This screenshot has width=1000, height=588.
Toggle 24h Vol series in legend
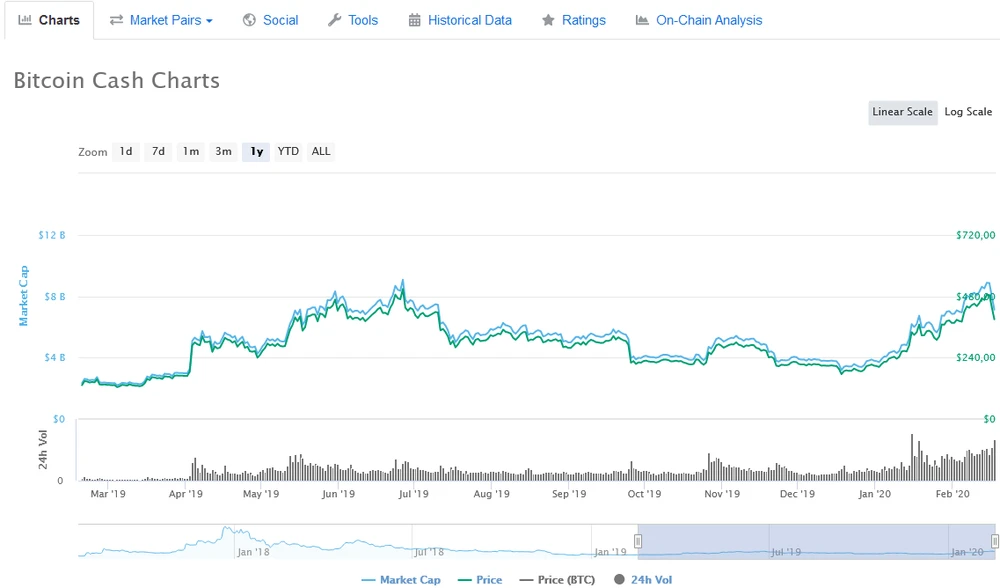[643, 580]
